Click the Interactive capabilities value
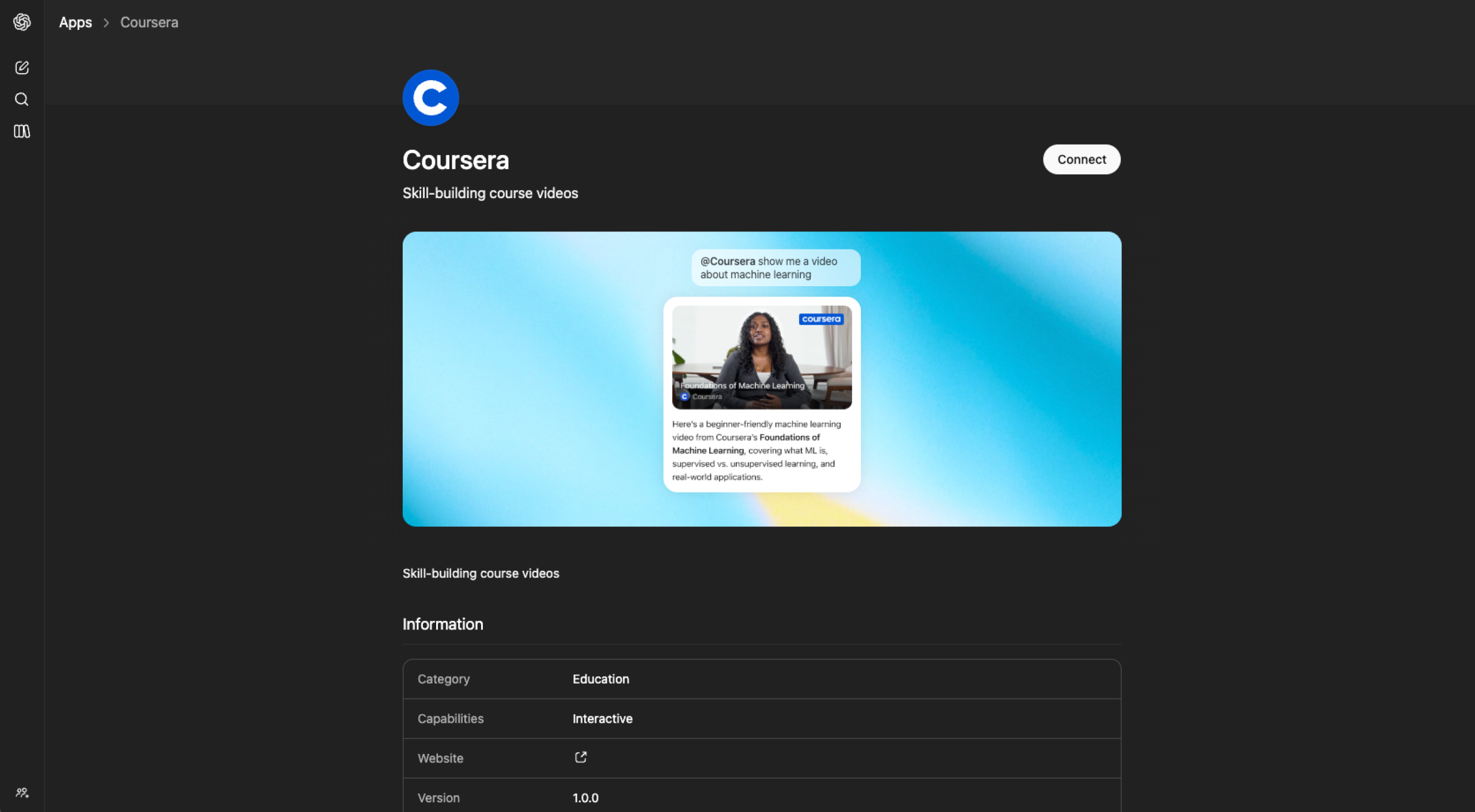Image resolution: width=1475 pixels, height=812 pixels. coord(602,719)
